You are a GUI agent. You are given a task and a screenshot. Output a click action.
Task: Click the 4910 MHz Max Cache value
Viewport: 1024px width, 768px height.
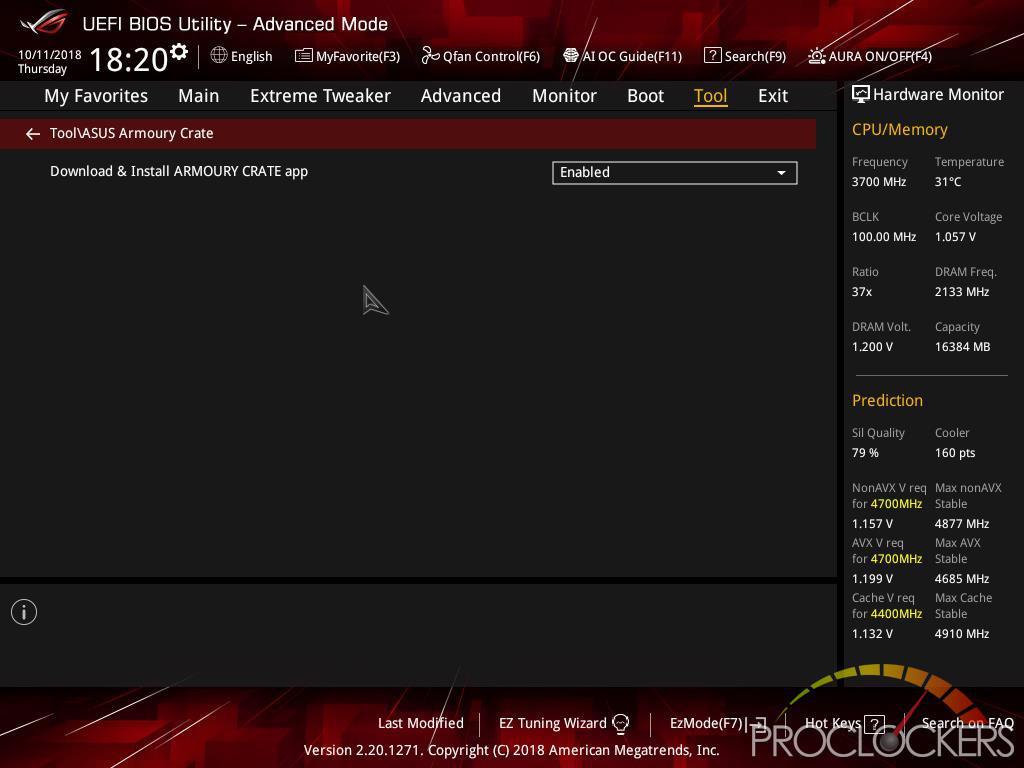[x=961, y=633]
